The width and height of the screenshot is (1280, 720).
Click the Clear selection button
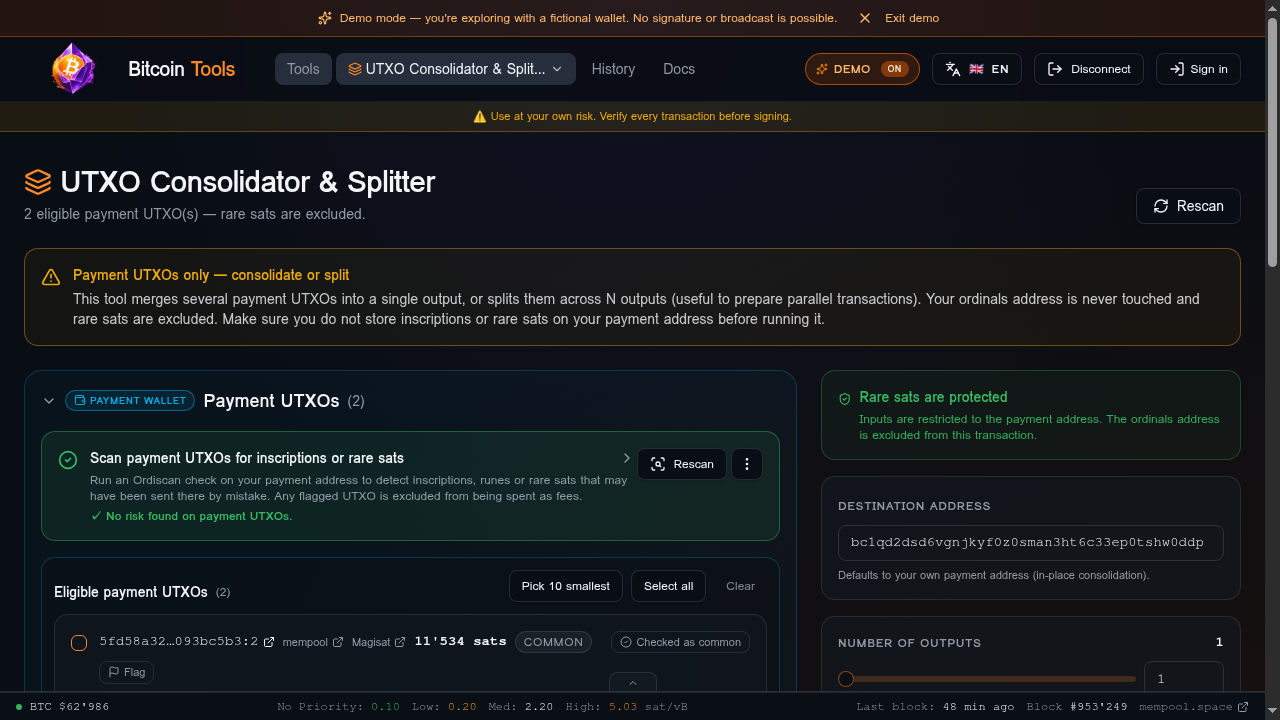[740, 586]
